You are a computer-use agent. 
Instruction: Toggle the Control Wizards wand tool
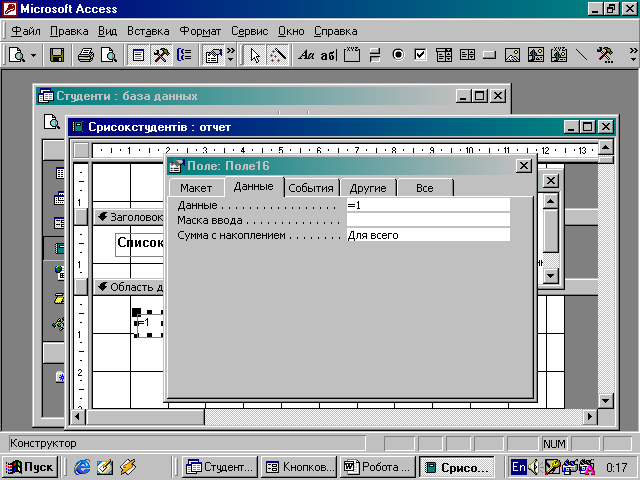click(x=278, y=55)
